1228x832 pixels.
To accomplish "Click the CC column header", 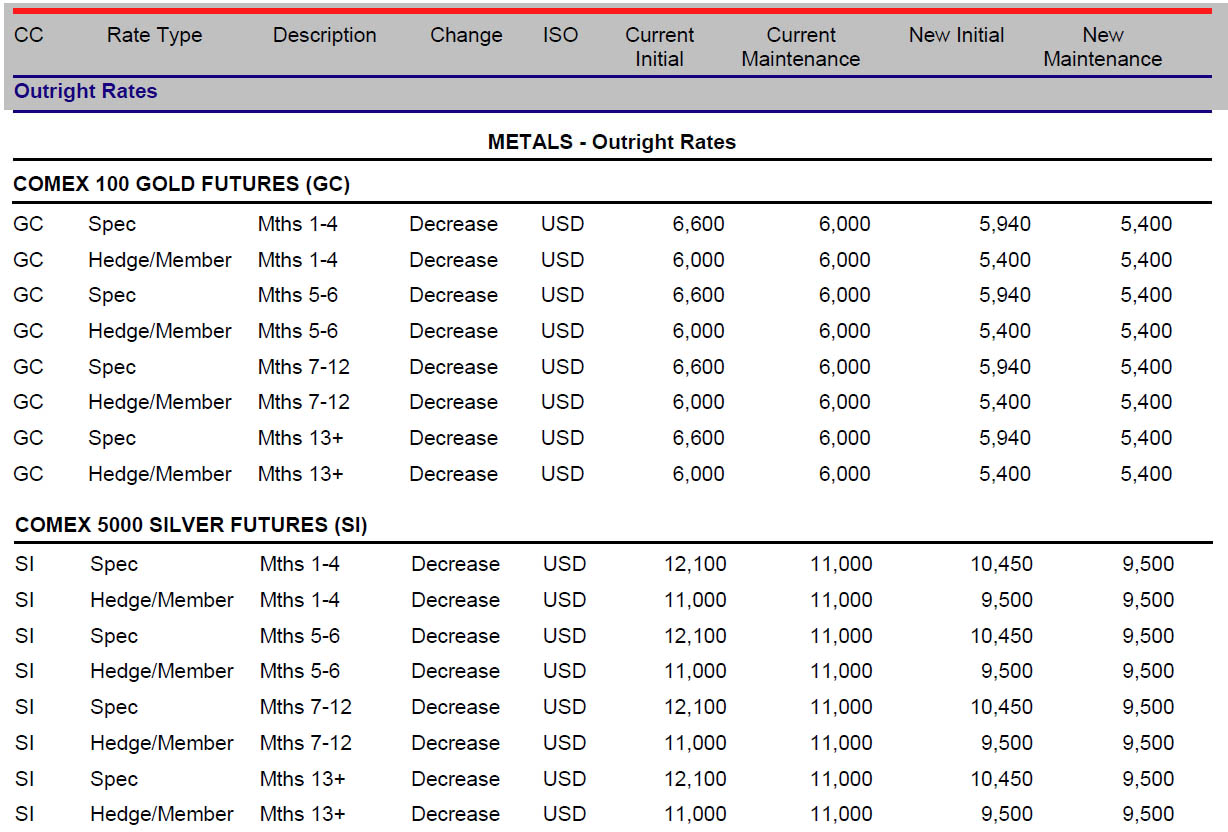I will tap(28, 35).
